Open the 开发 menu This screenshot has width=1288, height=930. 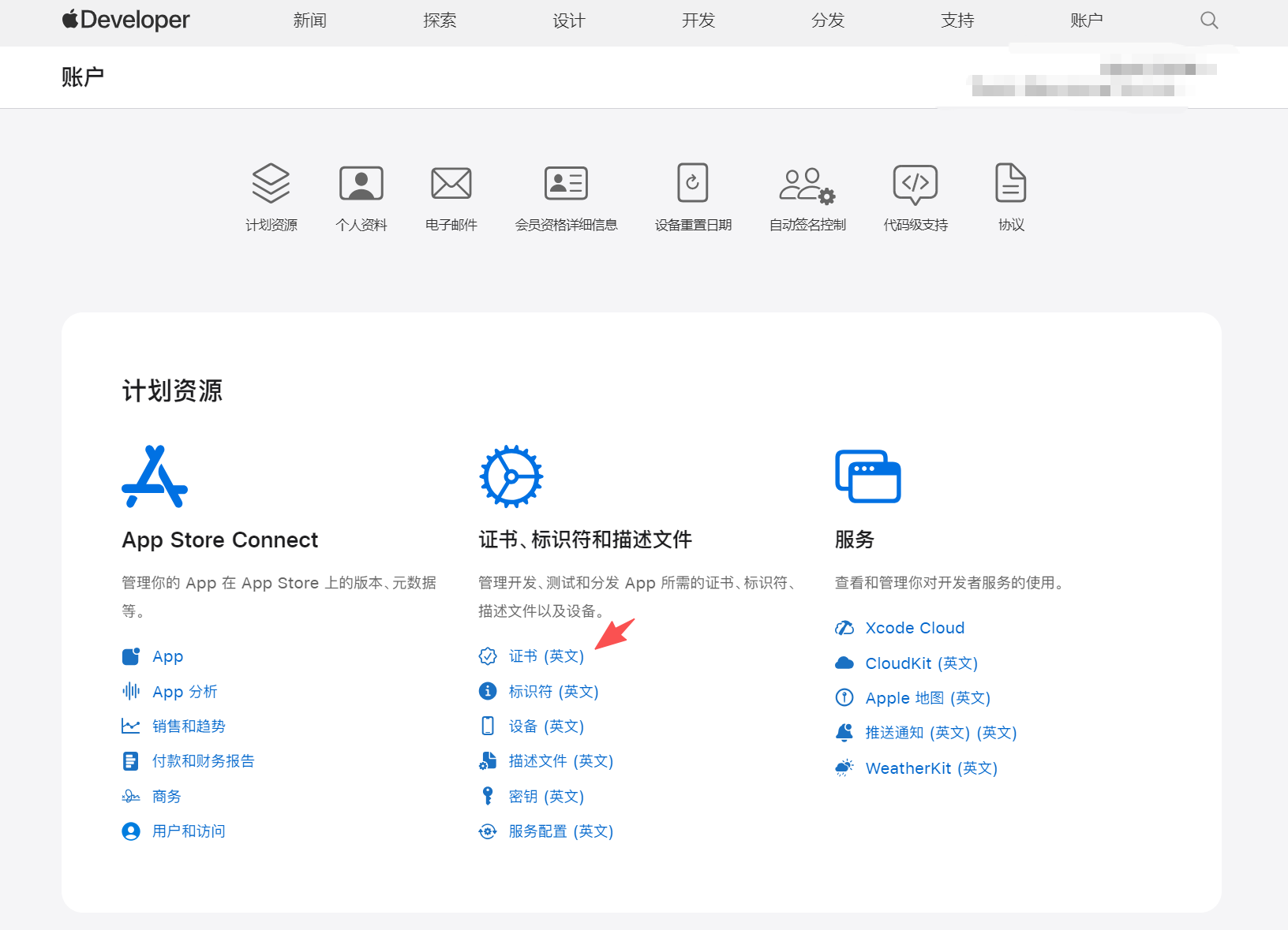pyautogui.click(x=698, y=21)
